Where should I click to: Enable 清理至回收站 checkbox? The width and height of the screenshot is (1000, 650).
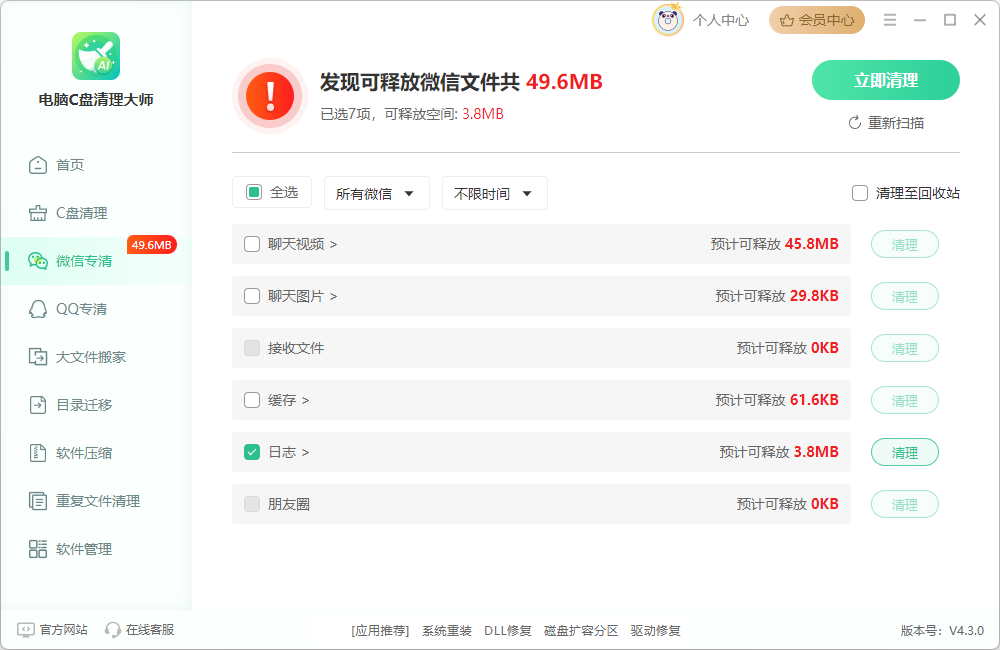pyautogui.click(x=860, y=193)
